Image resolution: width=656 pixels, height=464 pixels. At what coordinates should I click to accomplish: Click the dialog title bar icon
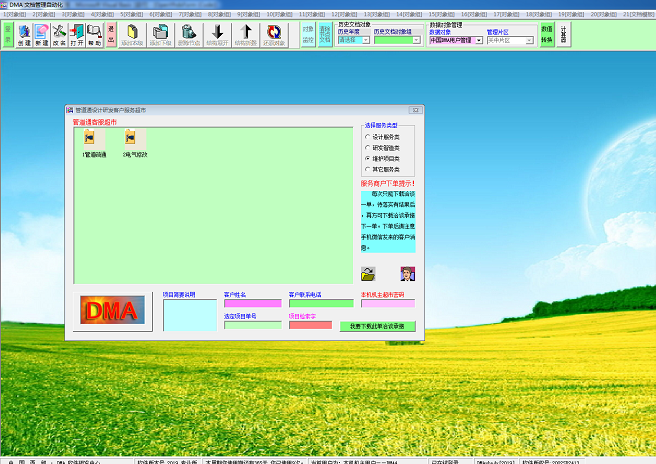tap(70, 110)
